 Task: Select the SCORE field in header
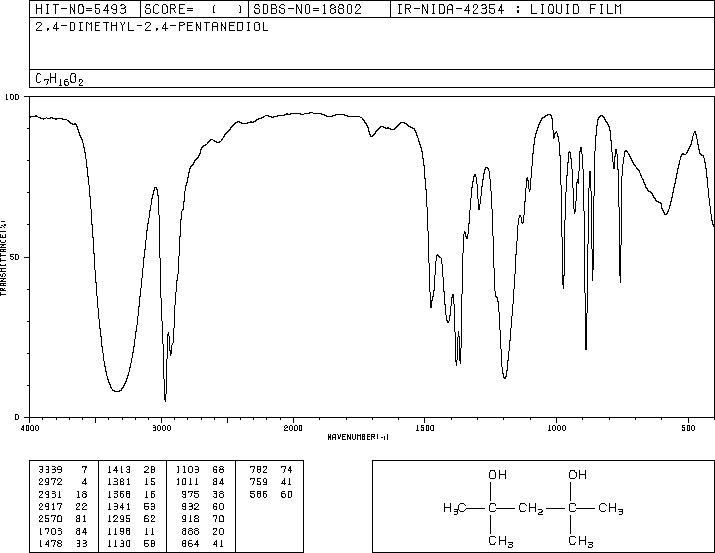point(194,9)
